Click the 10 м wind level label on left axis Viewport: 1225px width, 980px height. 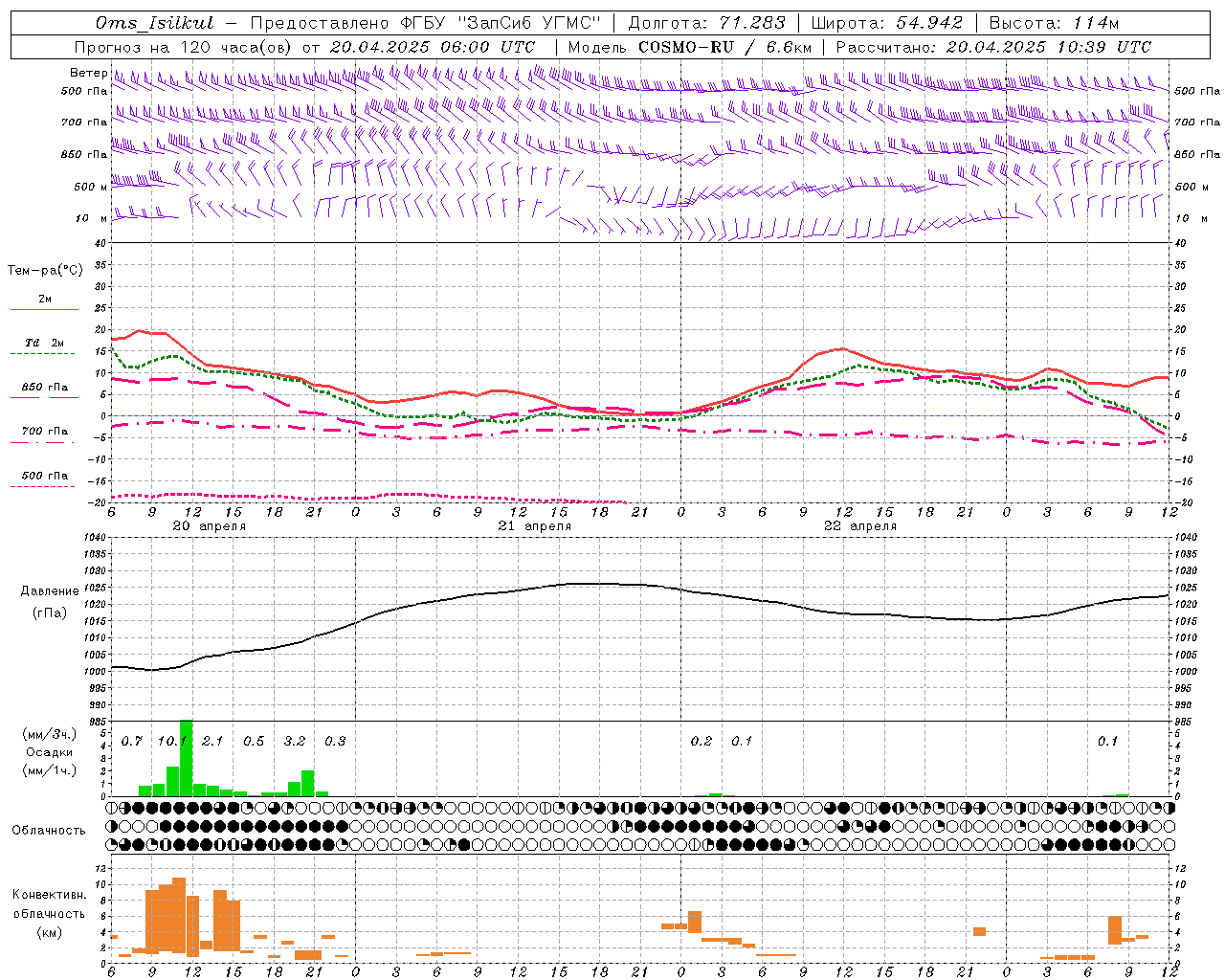(x=91, y=218)
